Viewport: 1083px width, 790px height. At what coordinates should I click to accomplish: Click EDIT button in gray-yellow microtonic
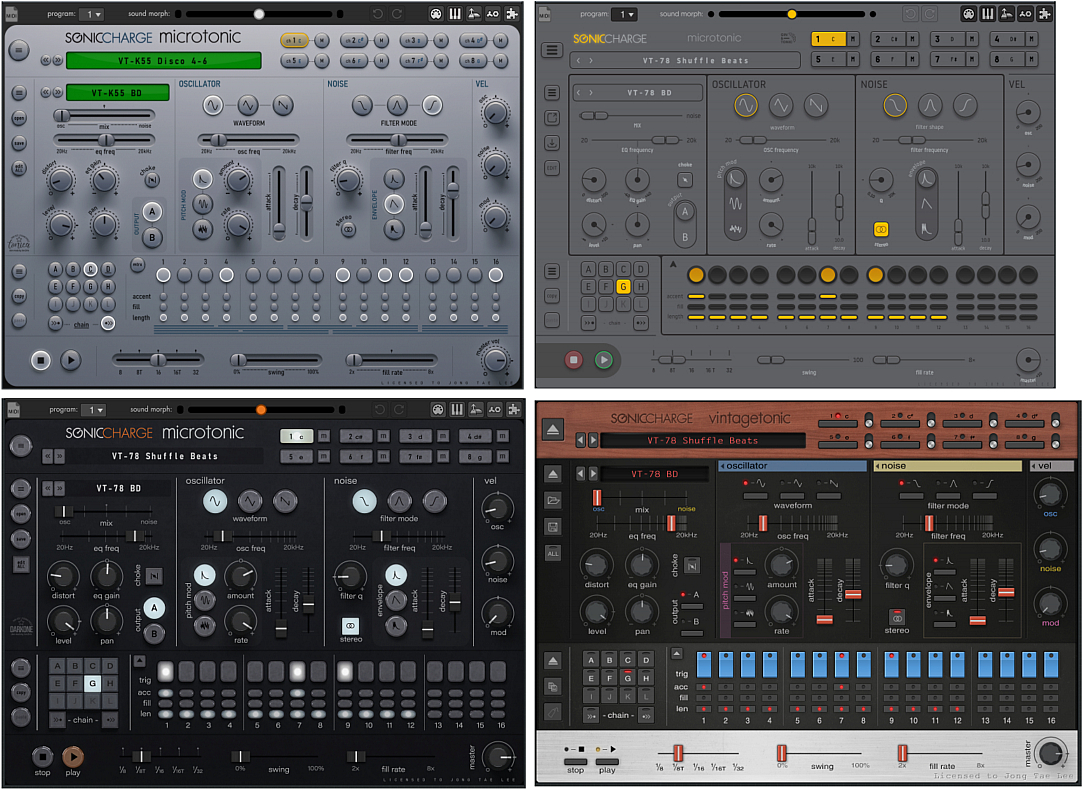tap(552, 167)
